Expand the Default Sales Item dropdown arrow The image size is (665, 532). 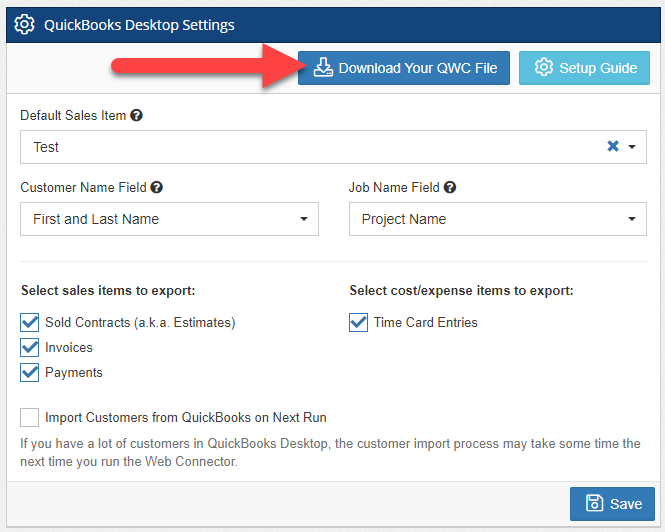click(632, 147)
